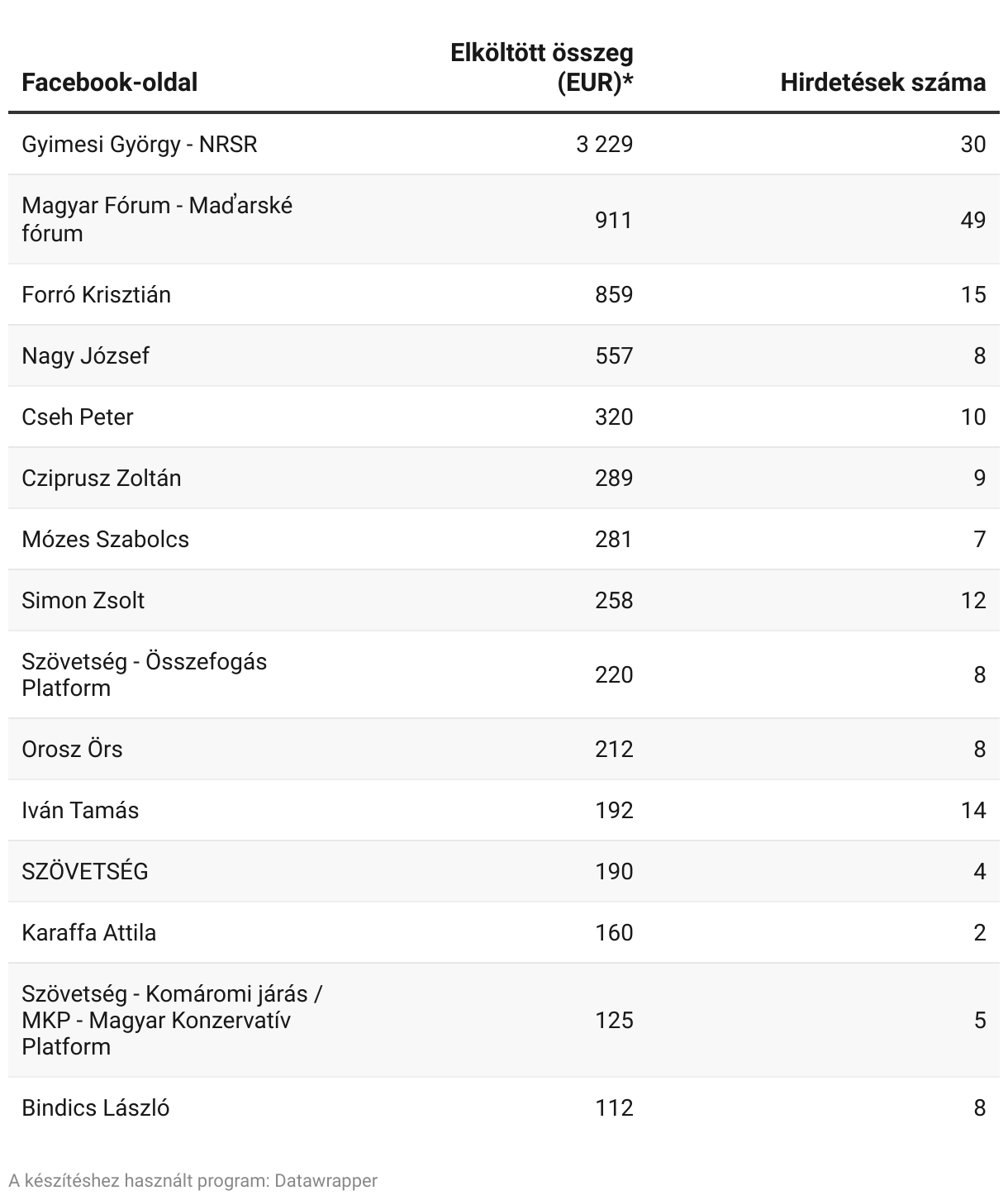Select Mózes Szabolcs in the list
Screen dimensions: 1008x1200
tap(106, 540)
